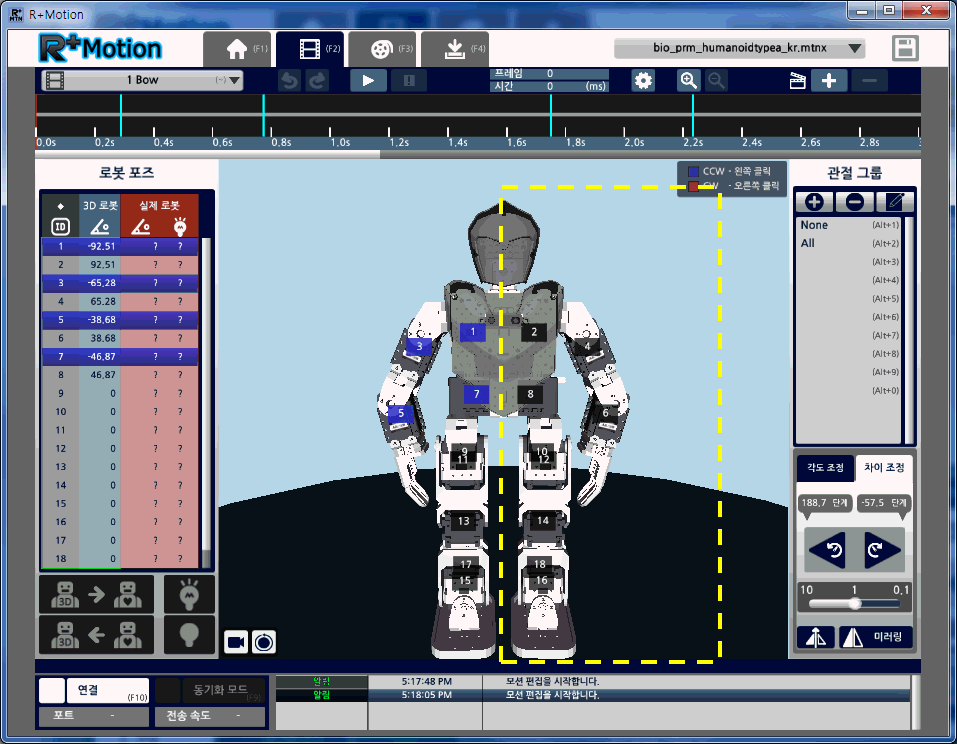Add a new joint group
The height and width of the screenshot is (744, 957).
(x=814, y=201)
